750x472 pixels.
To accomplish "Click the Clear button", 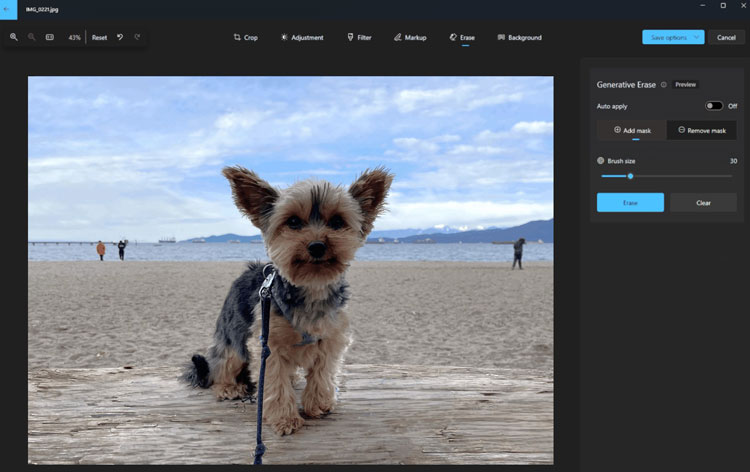I will [703, 202].
